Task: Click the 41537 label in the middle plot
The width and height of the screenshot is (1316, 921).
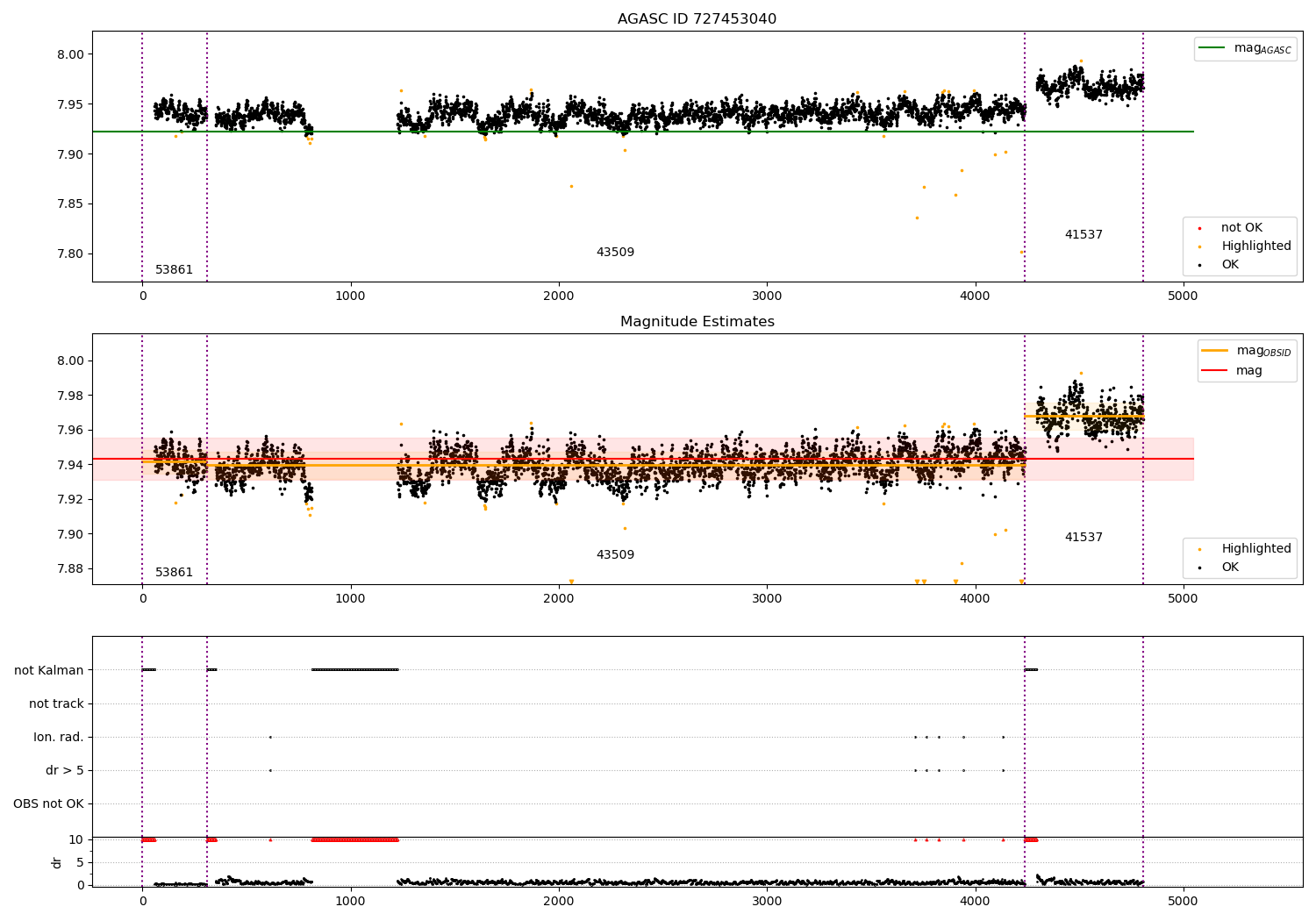Action: coord(1084,538)
